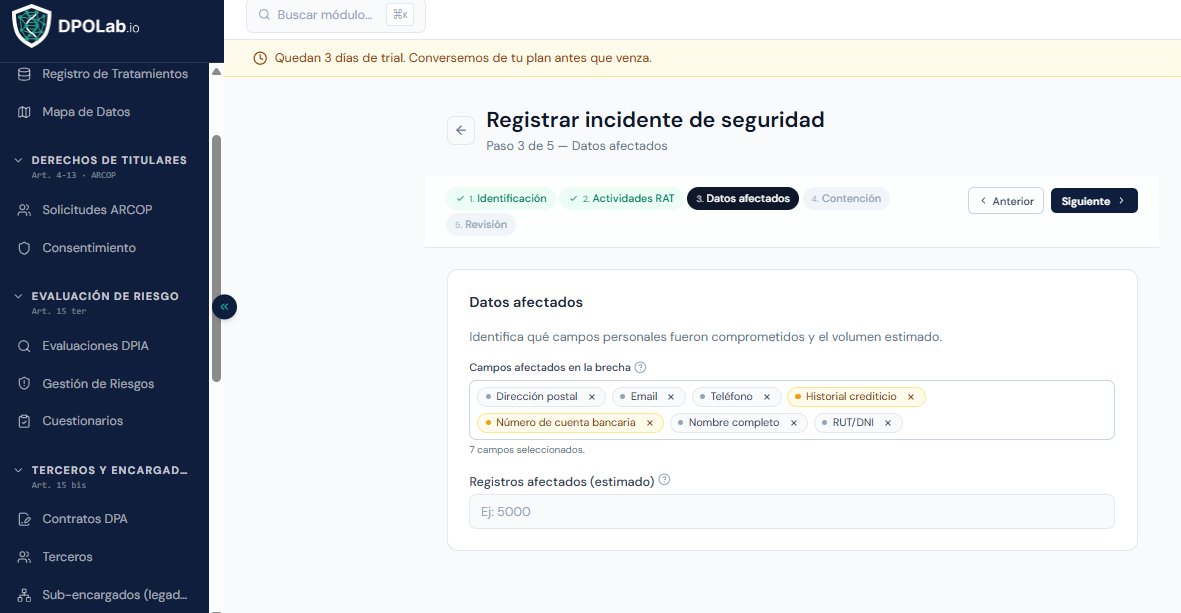1181x613 pixels.
Task: Click sidebar vertical scrollbar thumb
Action: [216, 258]
